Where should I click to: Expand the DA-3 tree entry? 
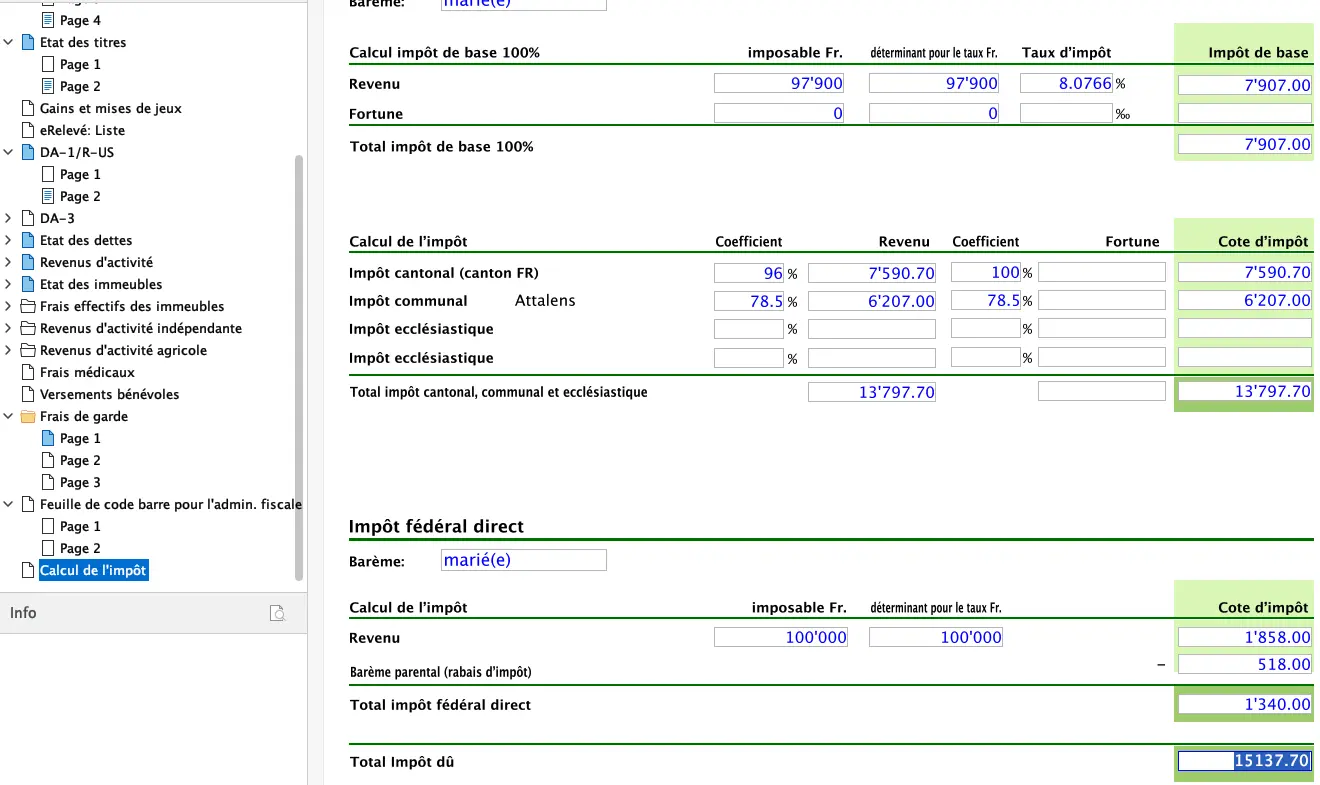tap(8, 218)
